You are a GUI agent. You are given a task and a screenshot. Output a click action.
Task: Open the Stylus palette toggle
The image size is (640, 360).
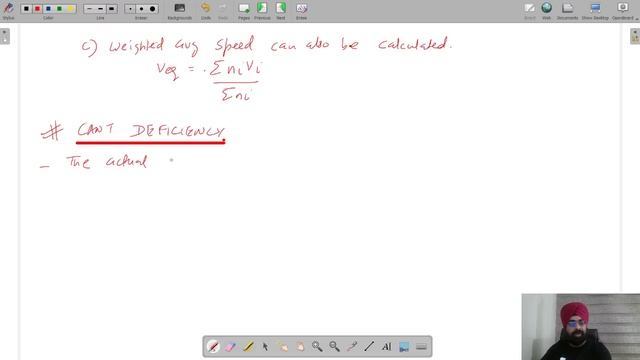[x=8, y=10]
